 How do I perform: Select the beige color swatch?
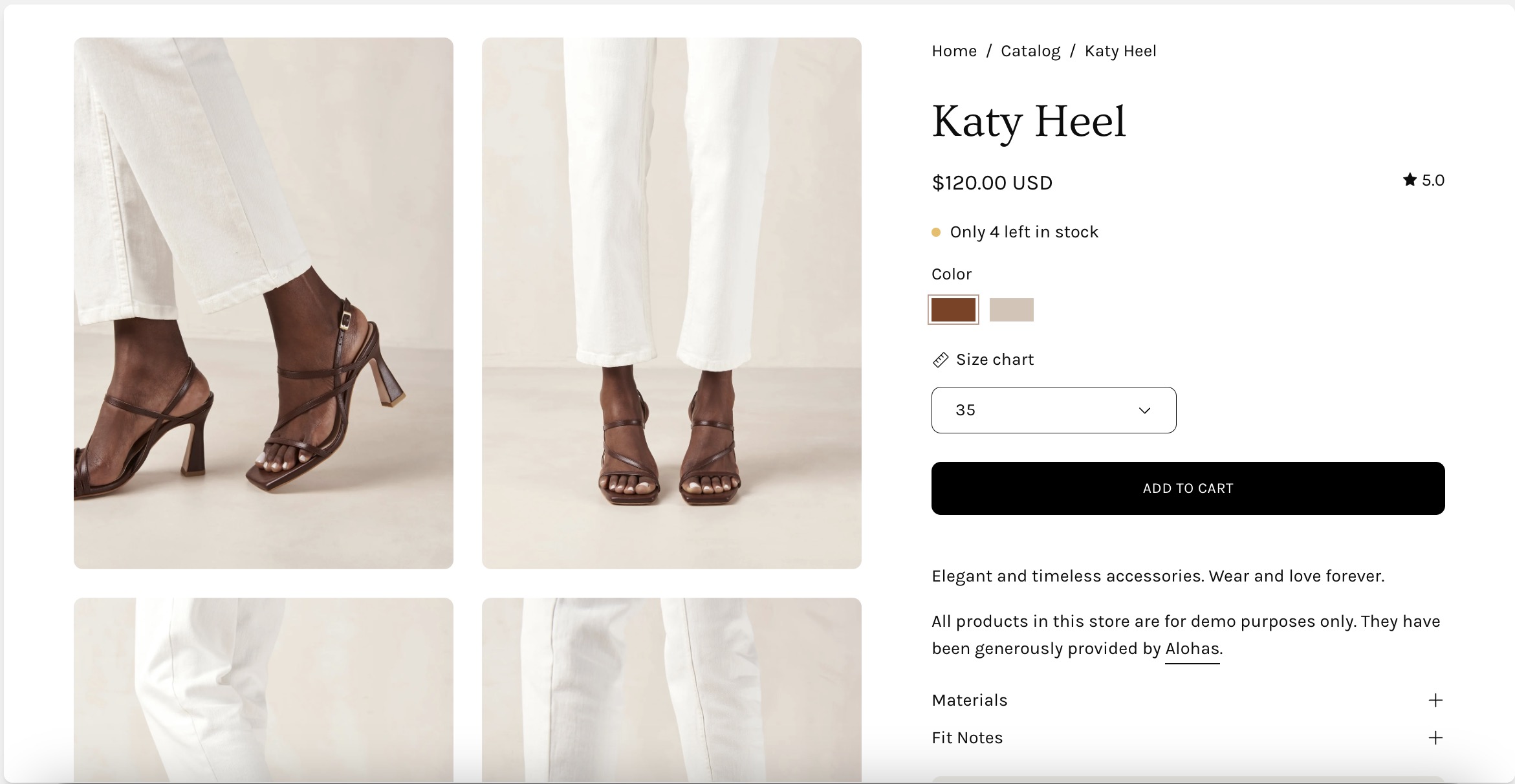click(1011, 310)
